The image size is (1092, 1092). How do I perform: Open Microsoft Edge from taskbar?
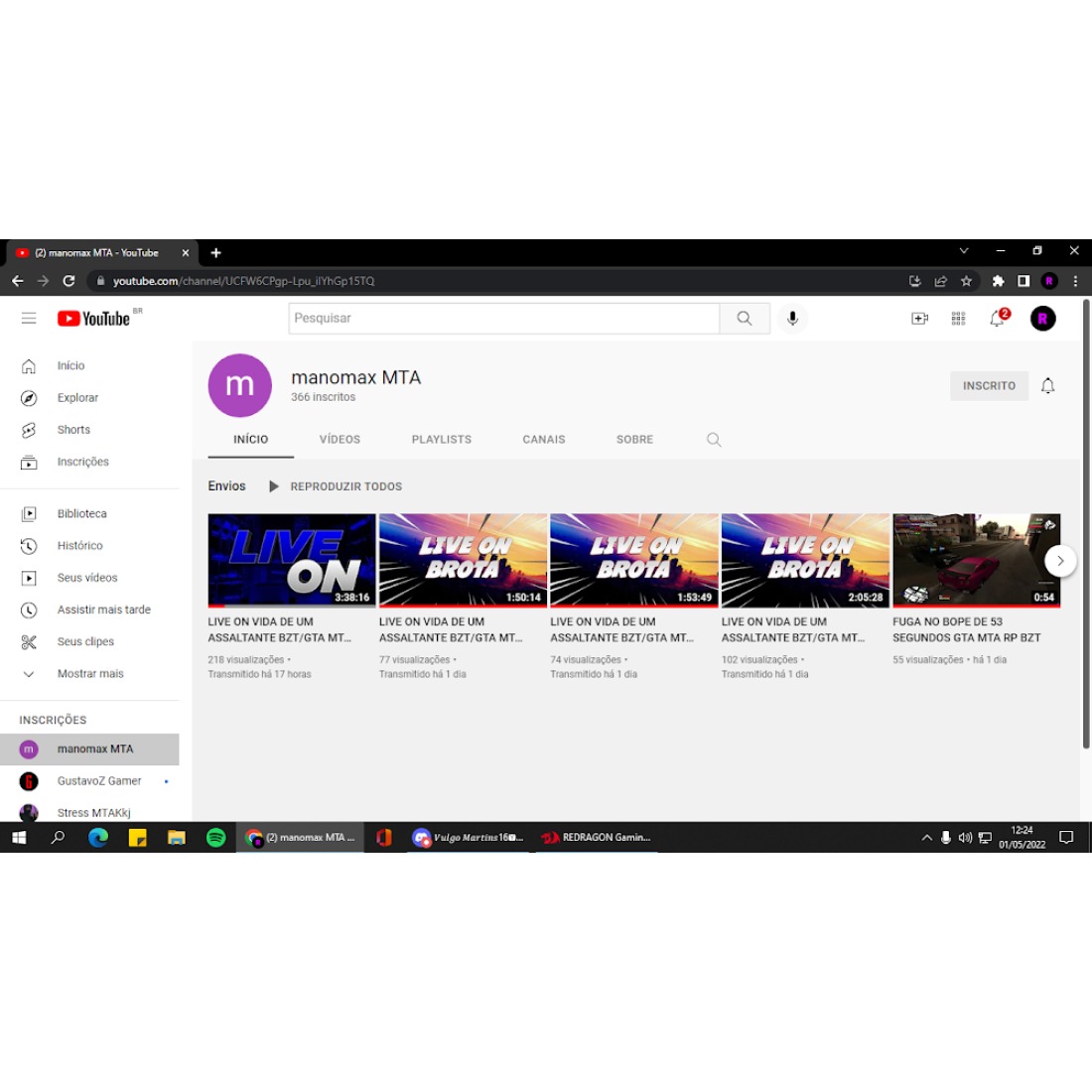pyautogui.click(x=98, y=837)
